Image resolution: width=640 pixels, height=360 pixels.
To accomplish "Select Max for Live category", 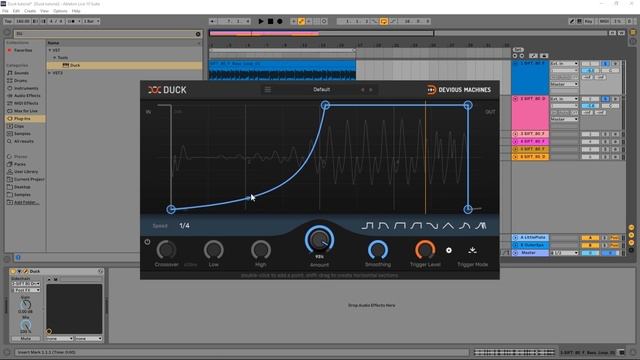I will pyautogui.click(x=25, y=111).
